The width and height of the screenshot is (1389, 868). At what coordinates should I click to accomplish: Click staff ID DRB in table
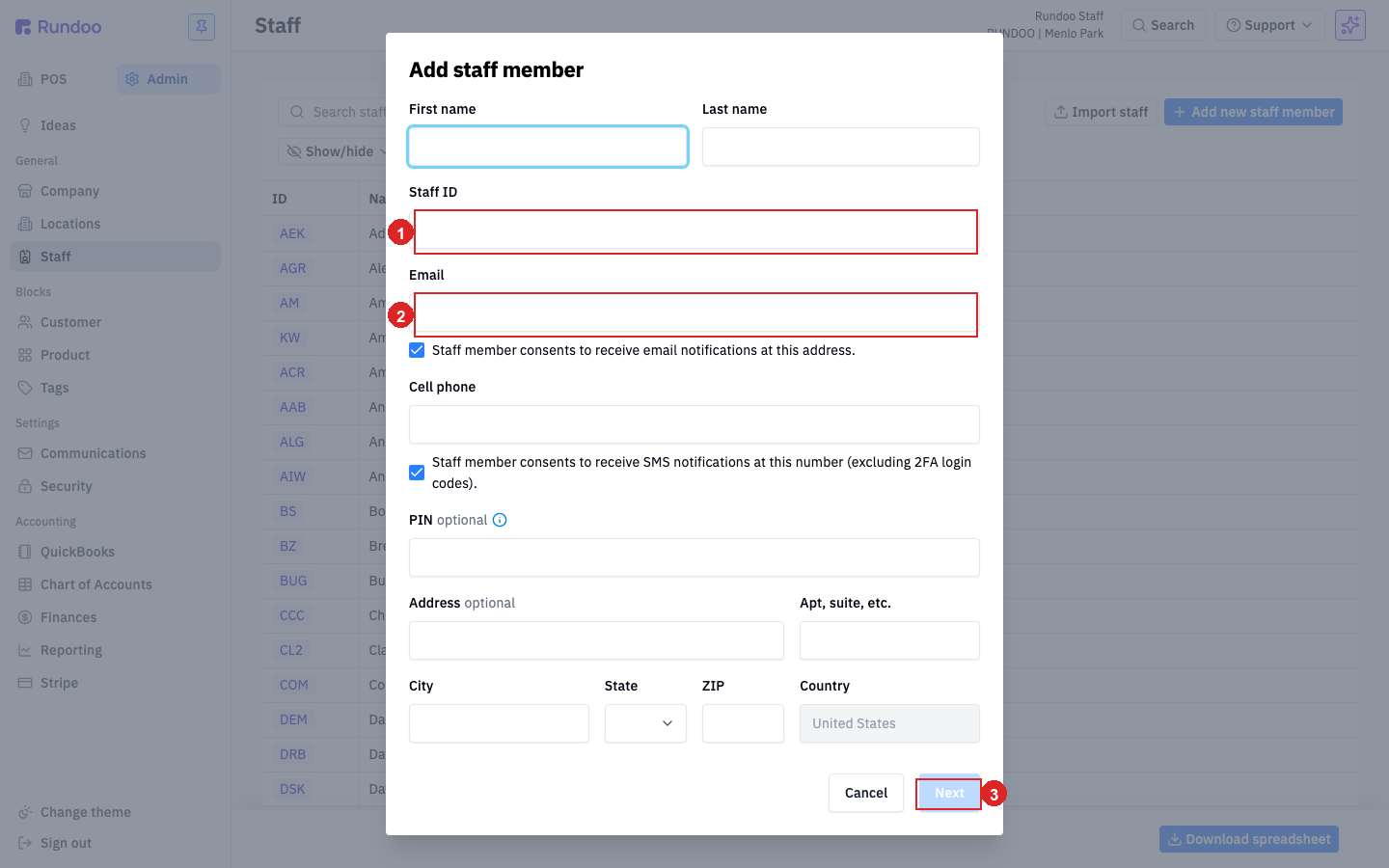point(292,754)
